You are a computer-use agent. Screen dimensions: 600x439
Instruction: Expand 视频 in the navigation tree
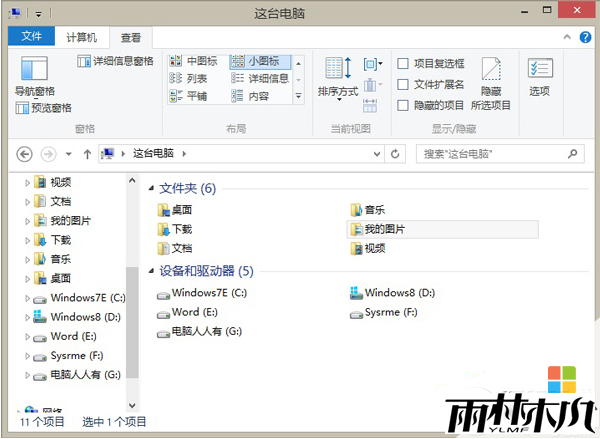(27, 183)
